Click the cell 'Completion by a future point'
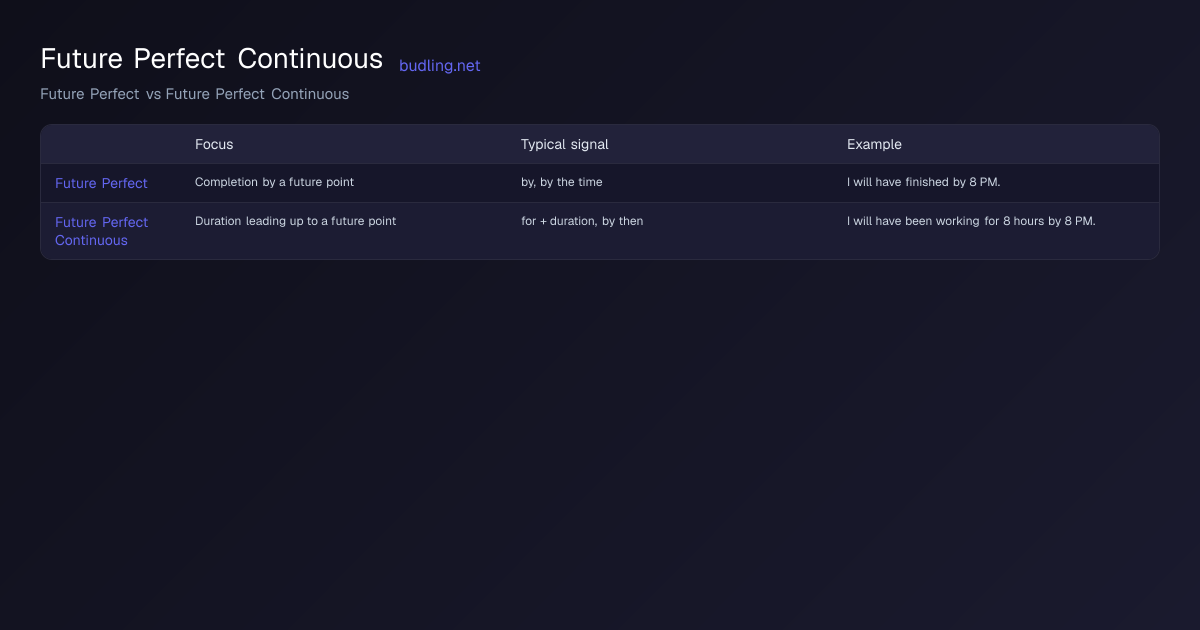 point(274,182)
